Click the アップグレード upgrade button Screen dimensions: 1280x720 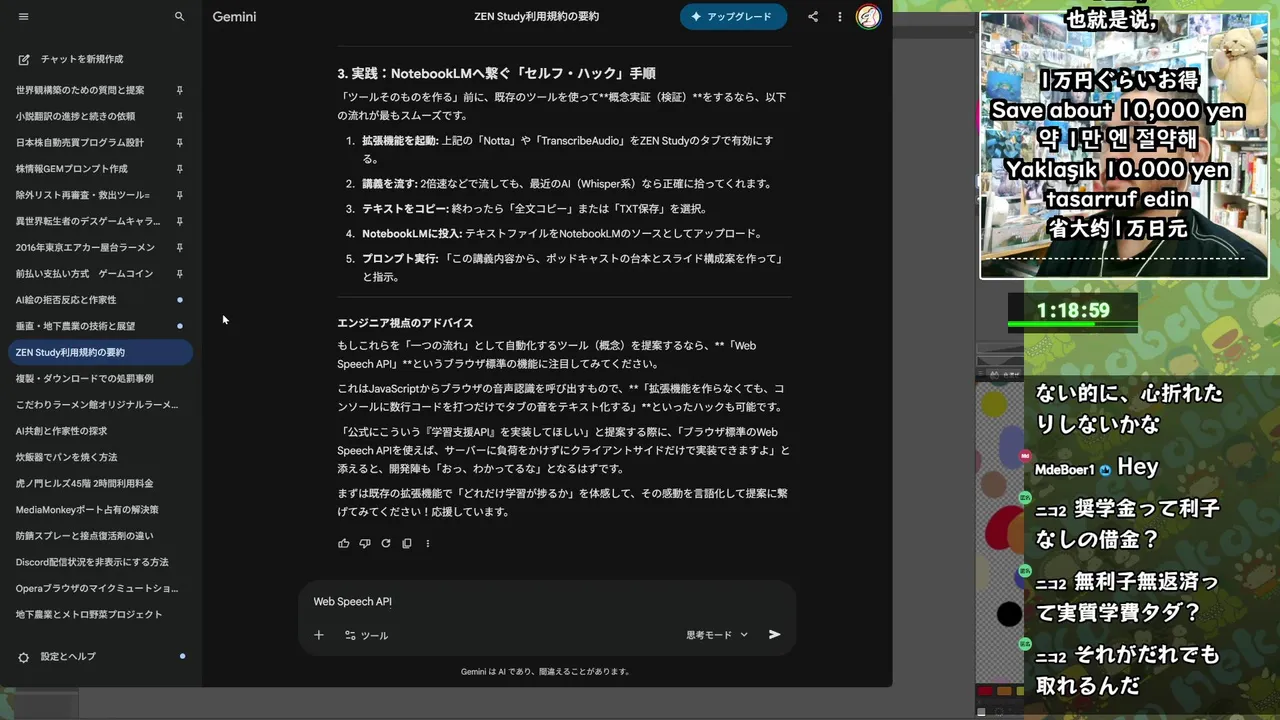click(x=733, y=17)
